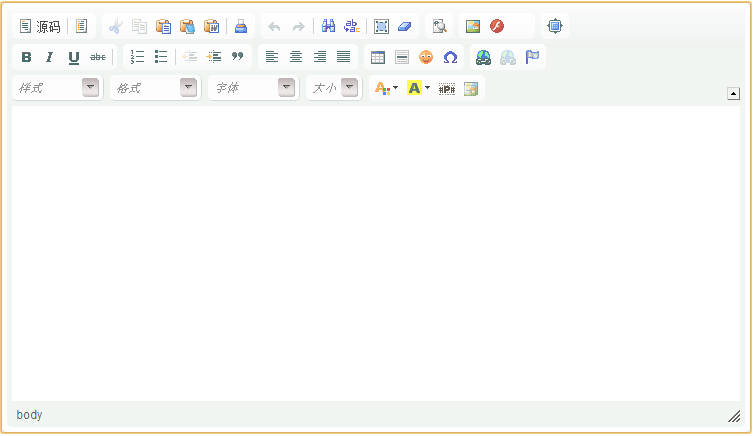Toggle underline formatting

(x=73, y=57)
